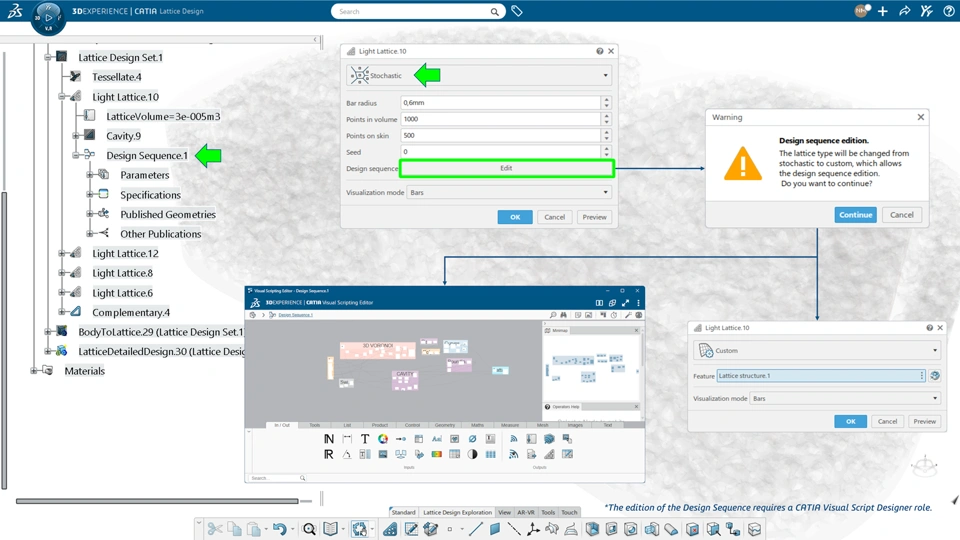The height and width of the screenshot is (540, 960).
Task: Click the plus add icon in the top bar
Action: (882, 11)
